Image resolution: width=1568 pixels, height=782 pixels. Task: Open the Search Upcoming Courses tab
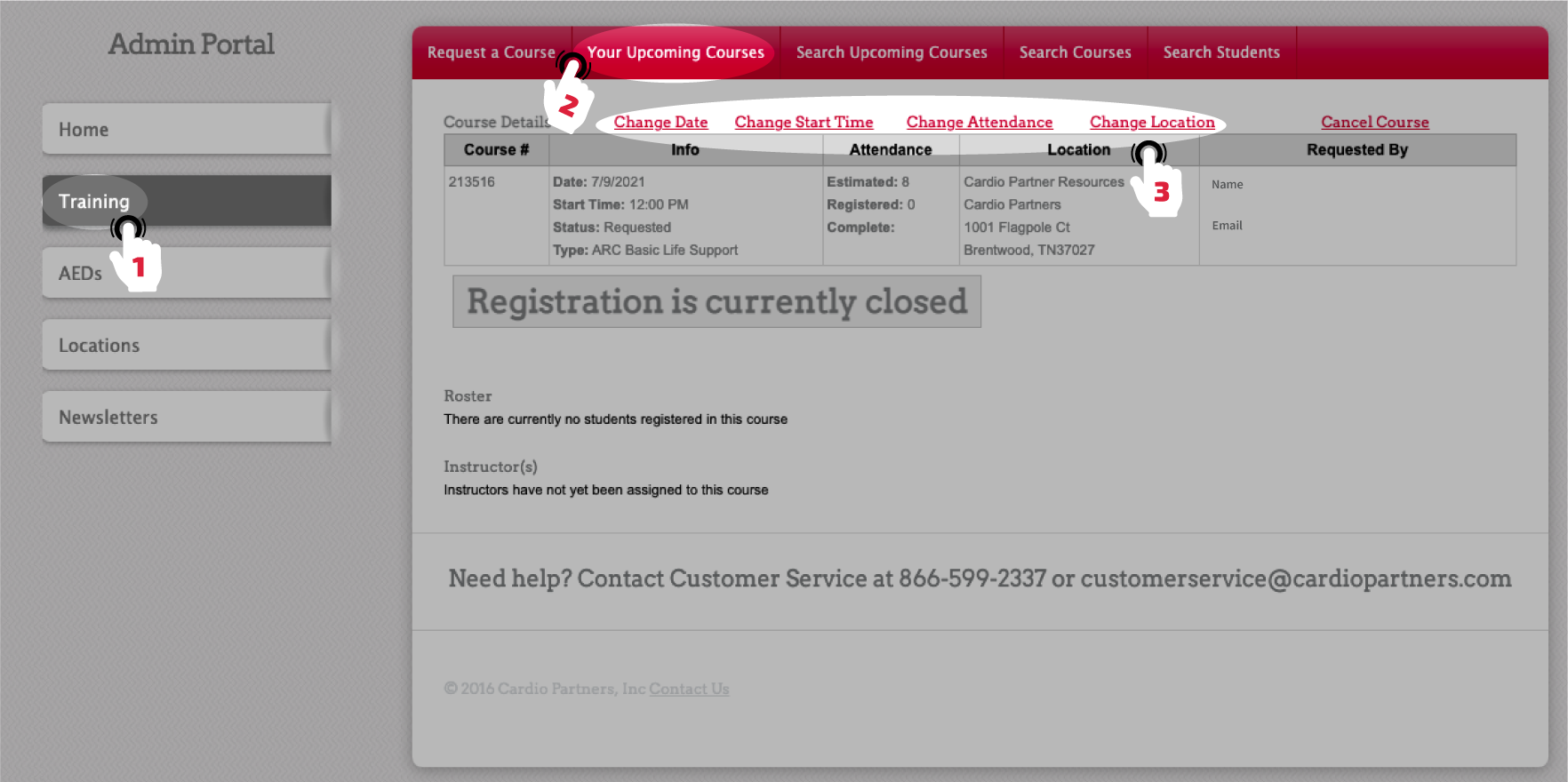click(892, 52)
